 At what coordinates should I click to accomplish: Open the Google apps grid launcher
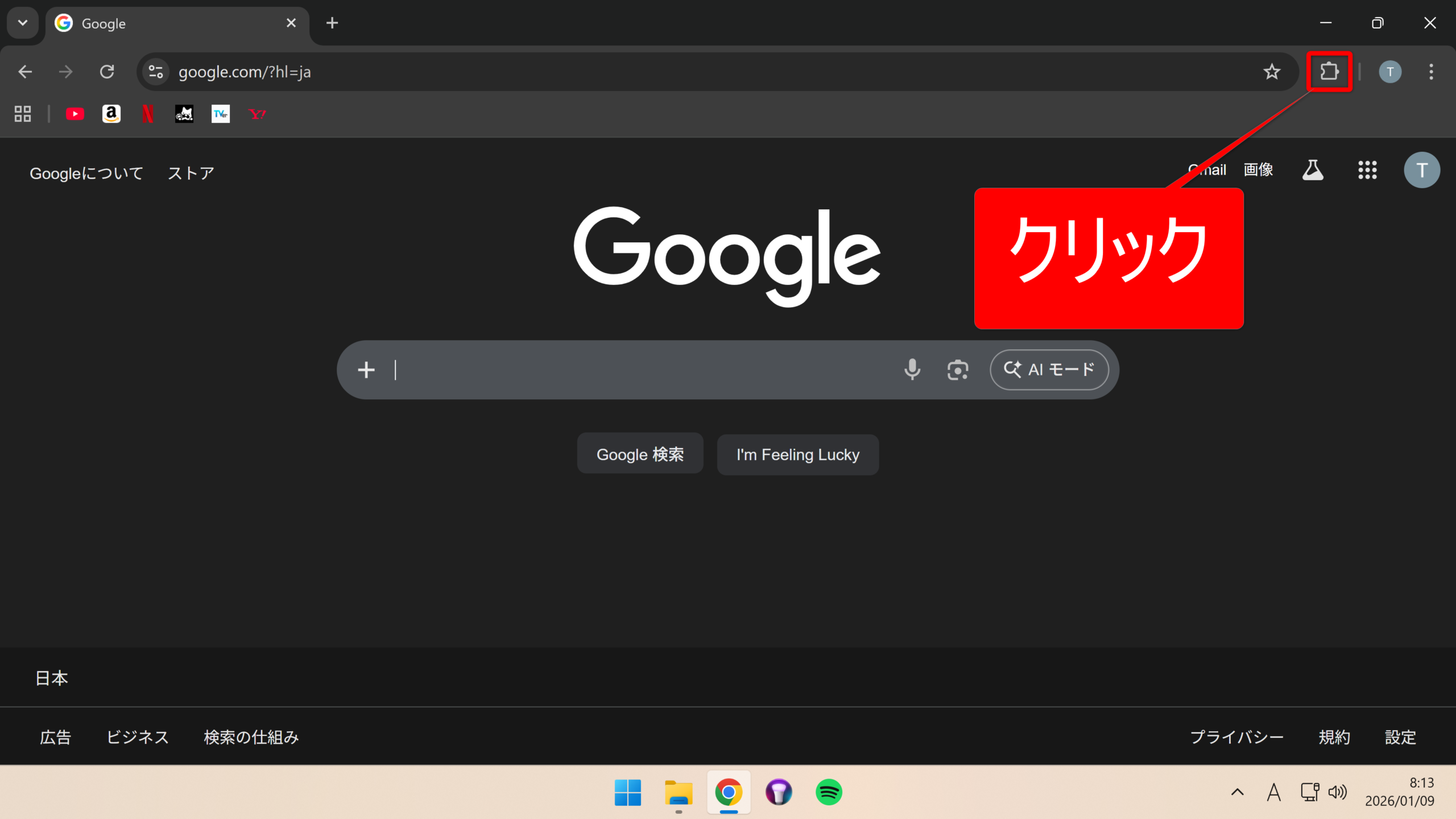1367,170
